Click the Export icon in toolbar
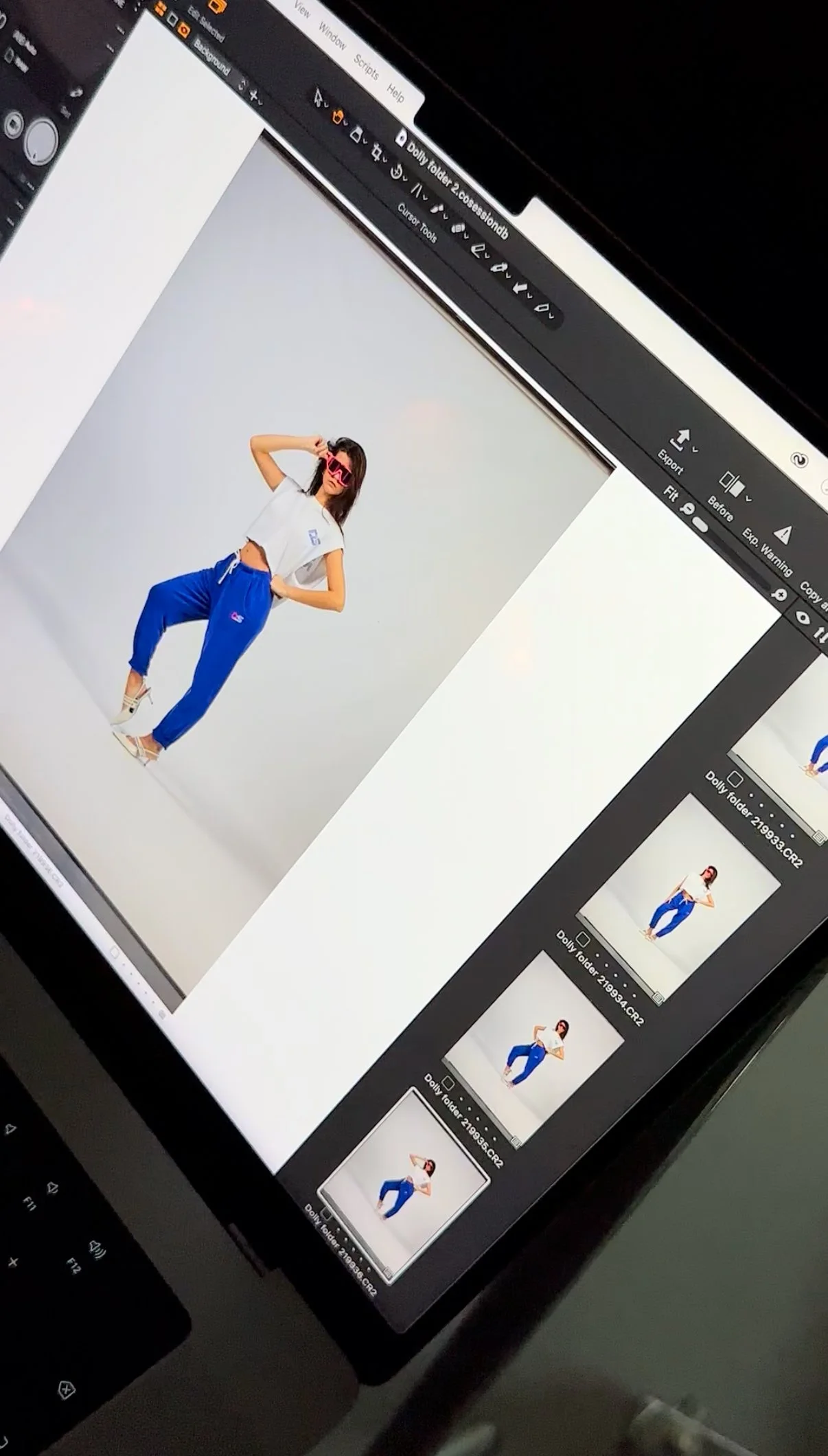Image resolution: width=828 pixels, height=1456 pixels. pos(682,439)
